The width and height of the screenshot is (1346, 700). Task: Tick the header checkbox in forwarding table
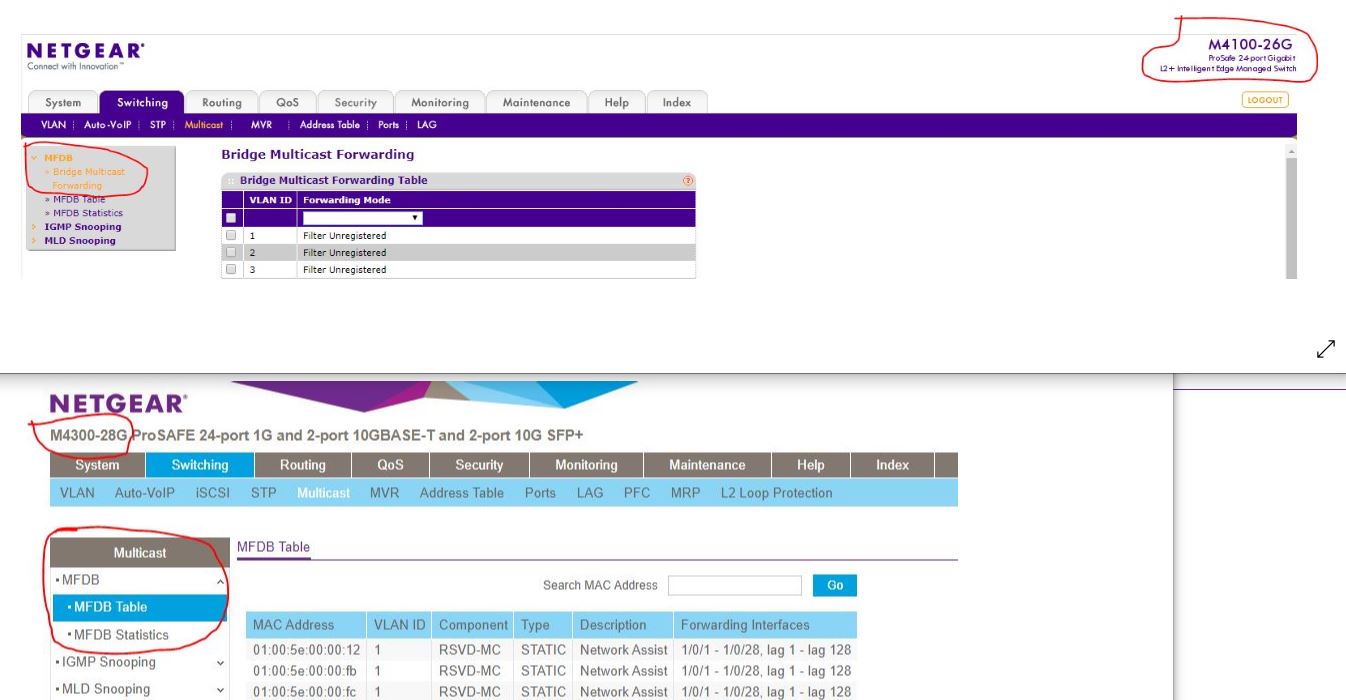pyautogui.click(x=231, y=217)
